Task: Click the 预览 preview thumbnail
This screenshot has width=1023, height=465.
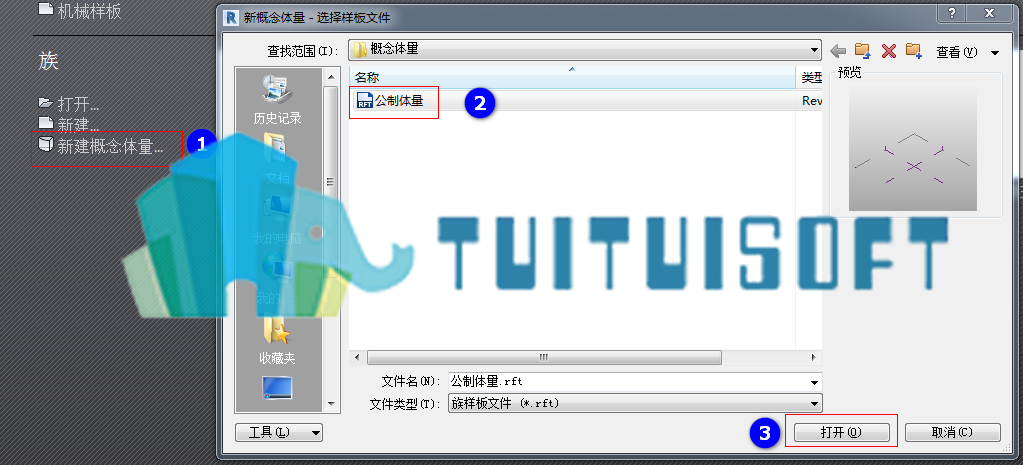Action: click(x=913, y=149)
